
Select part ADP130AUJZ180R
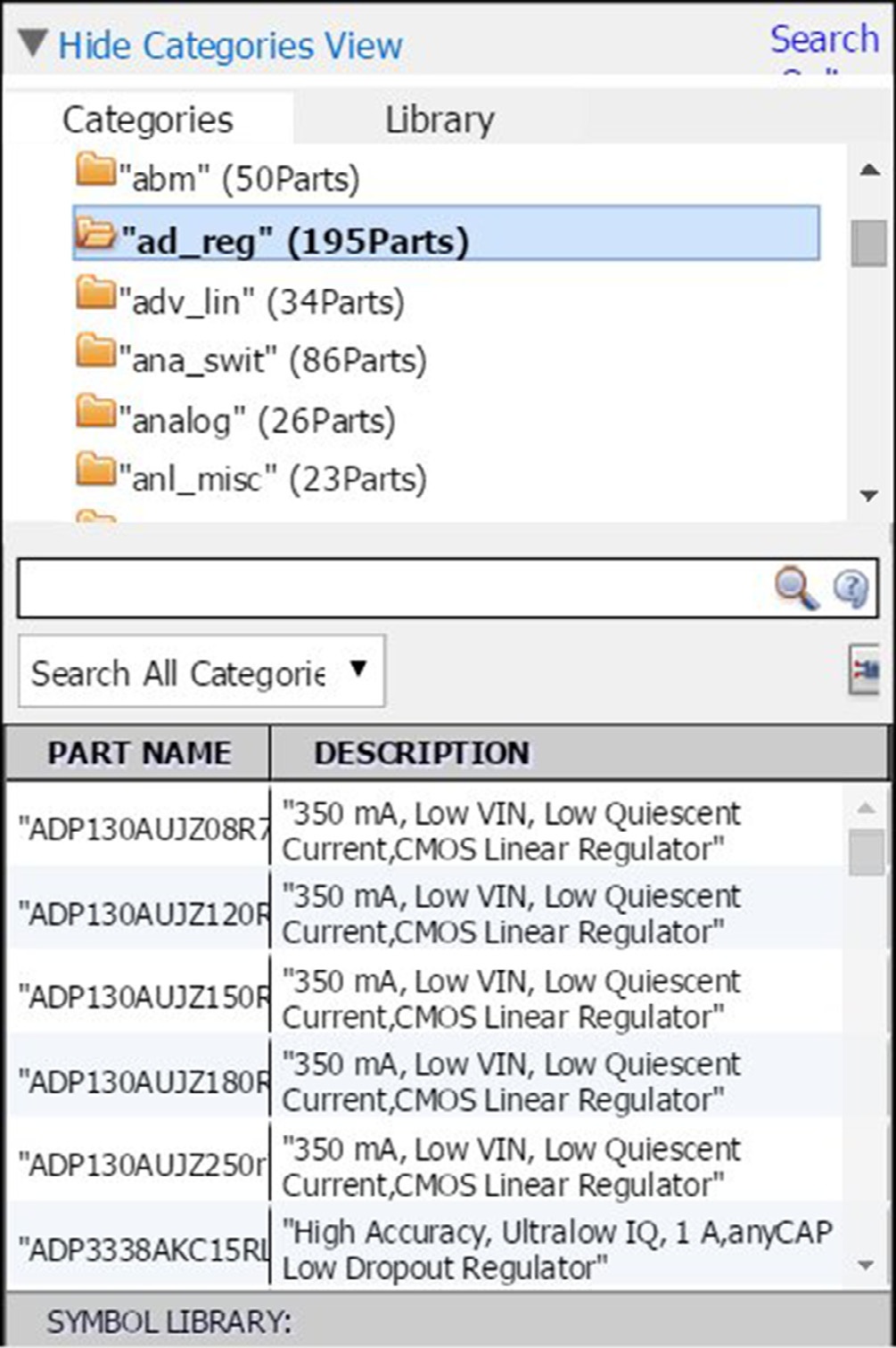[144, 1081]
